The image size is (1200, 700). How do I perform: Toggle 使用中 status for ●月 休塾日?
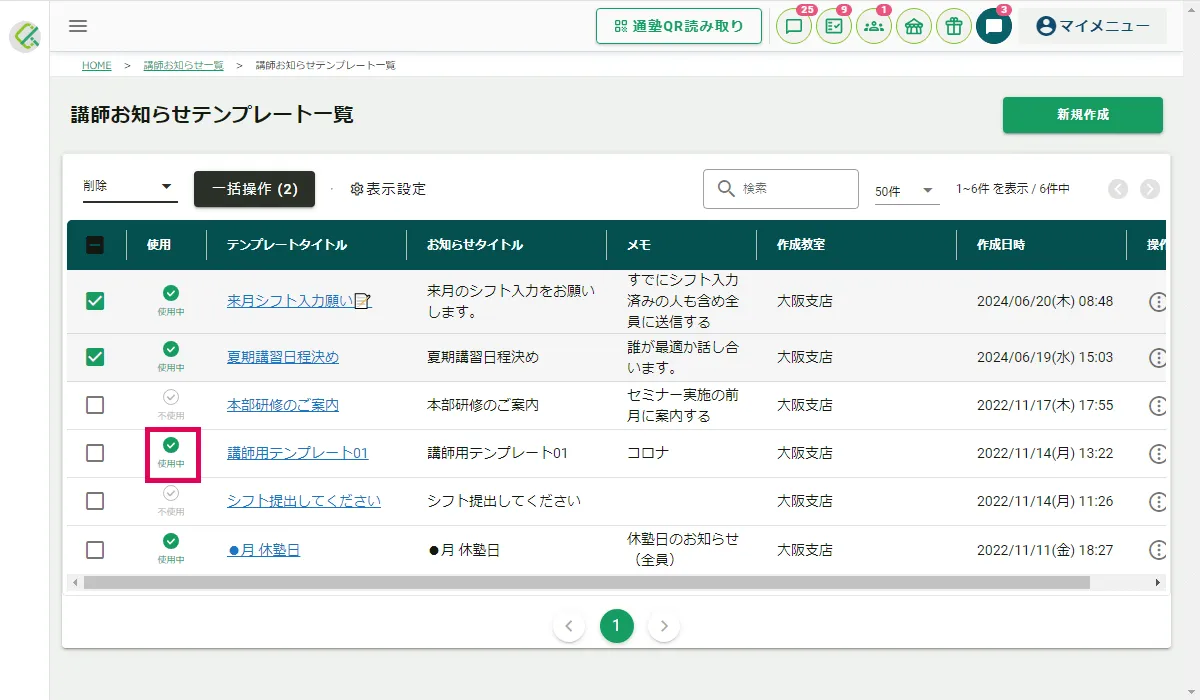[171, 548]
